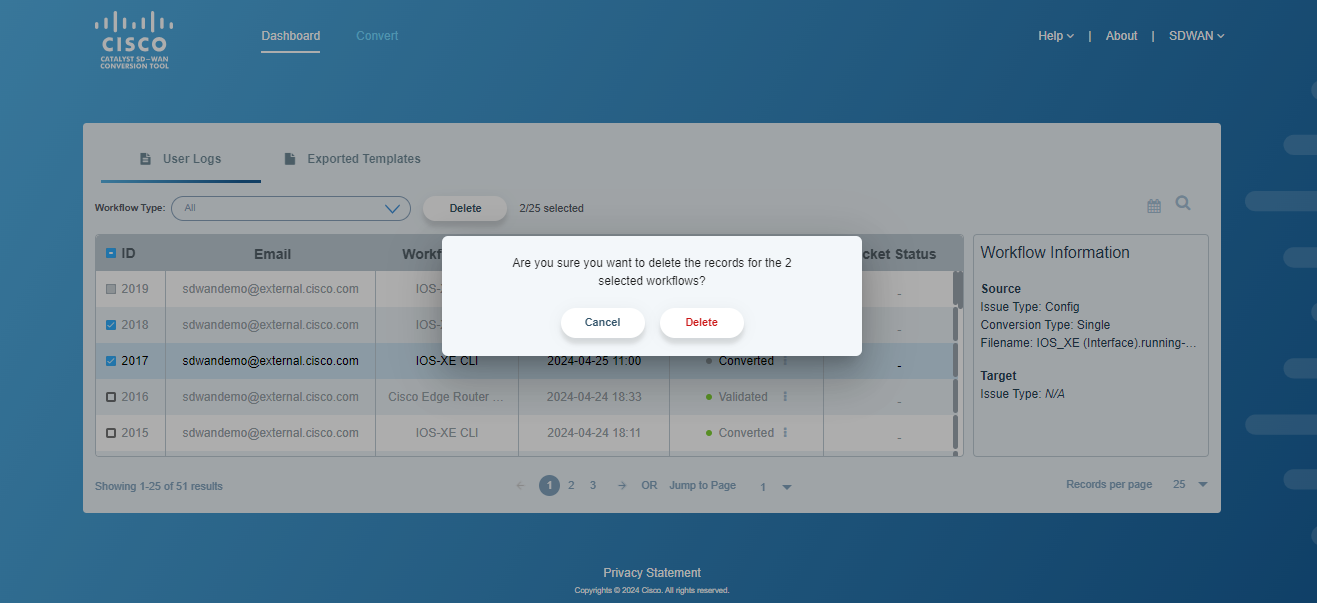This screenshot has width=1317, height=603.
Task: Expand the Help menu
Action: (x=1056, y=36)
